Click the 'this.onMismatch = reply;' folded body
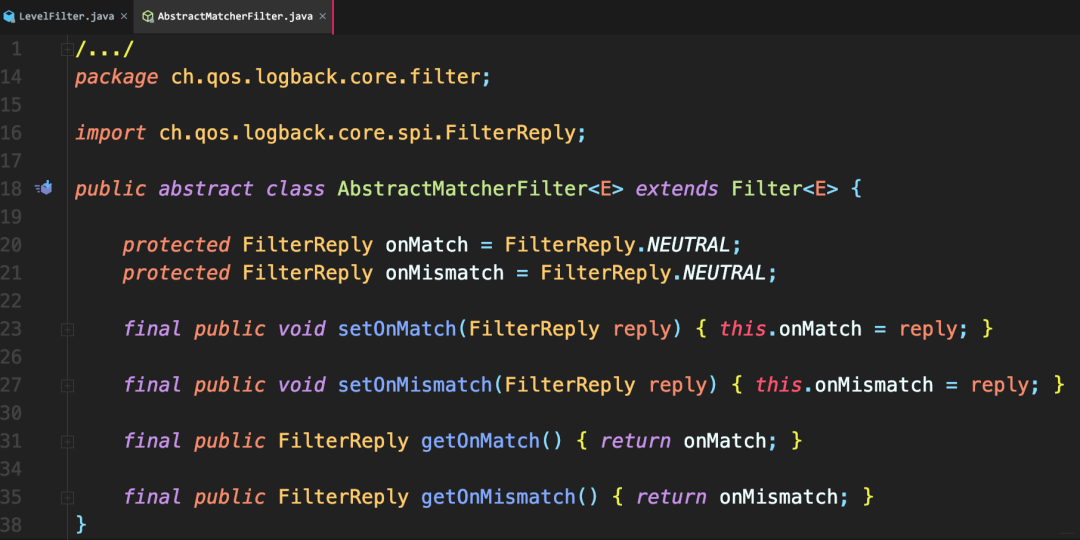Image resolution: width=1080 pixels, height=540 pixels. 898,384
